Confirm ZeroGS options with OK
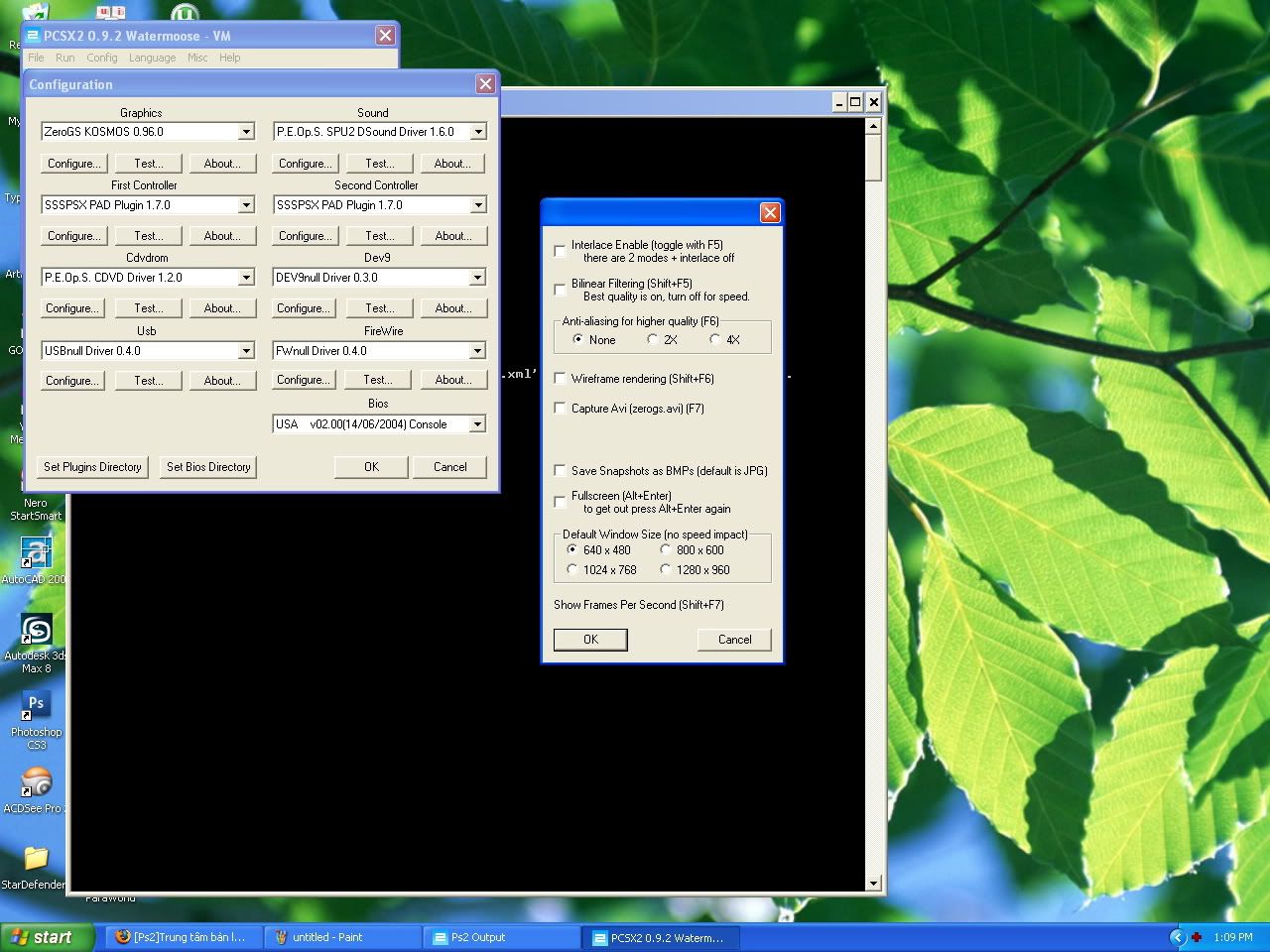This screenshot has height=952, width=1270. [590, 640]
